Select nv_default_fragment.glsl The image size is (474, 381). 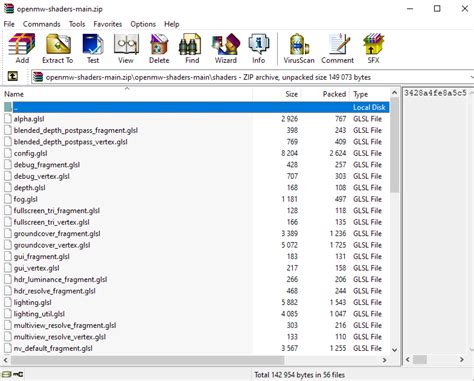[x=197, y=348]
